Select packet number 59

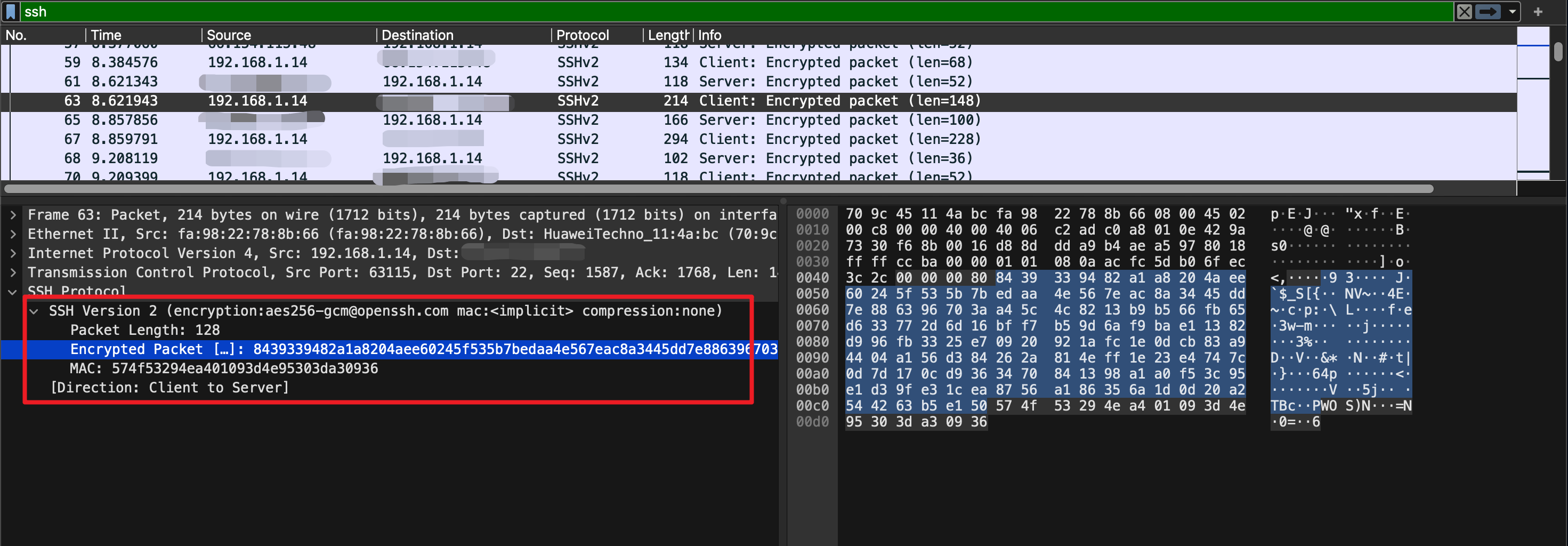coord(758,62)
